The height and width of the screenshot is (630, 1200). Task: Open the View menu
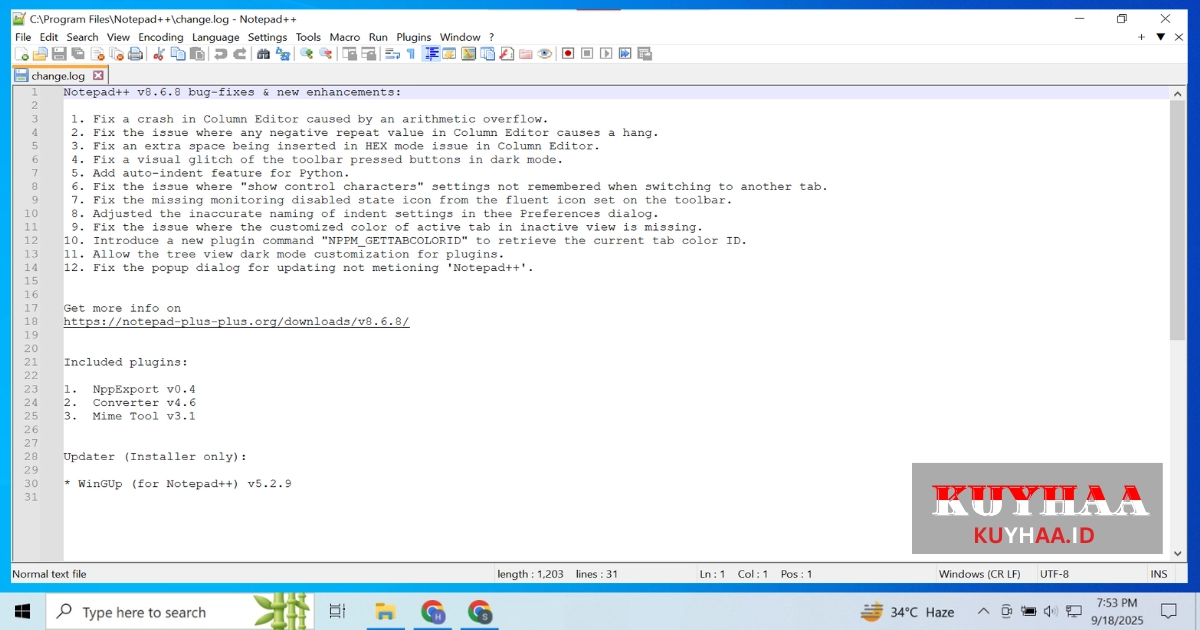118,37
